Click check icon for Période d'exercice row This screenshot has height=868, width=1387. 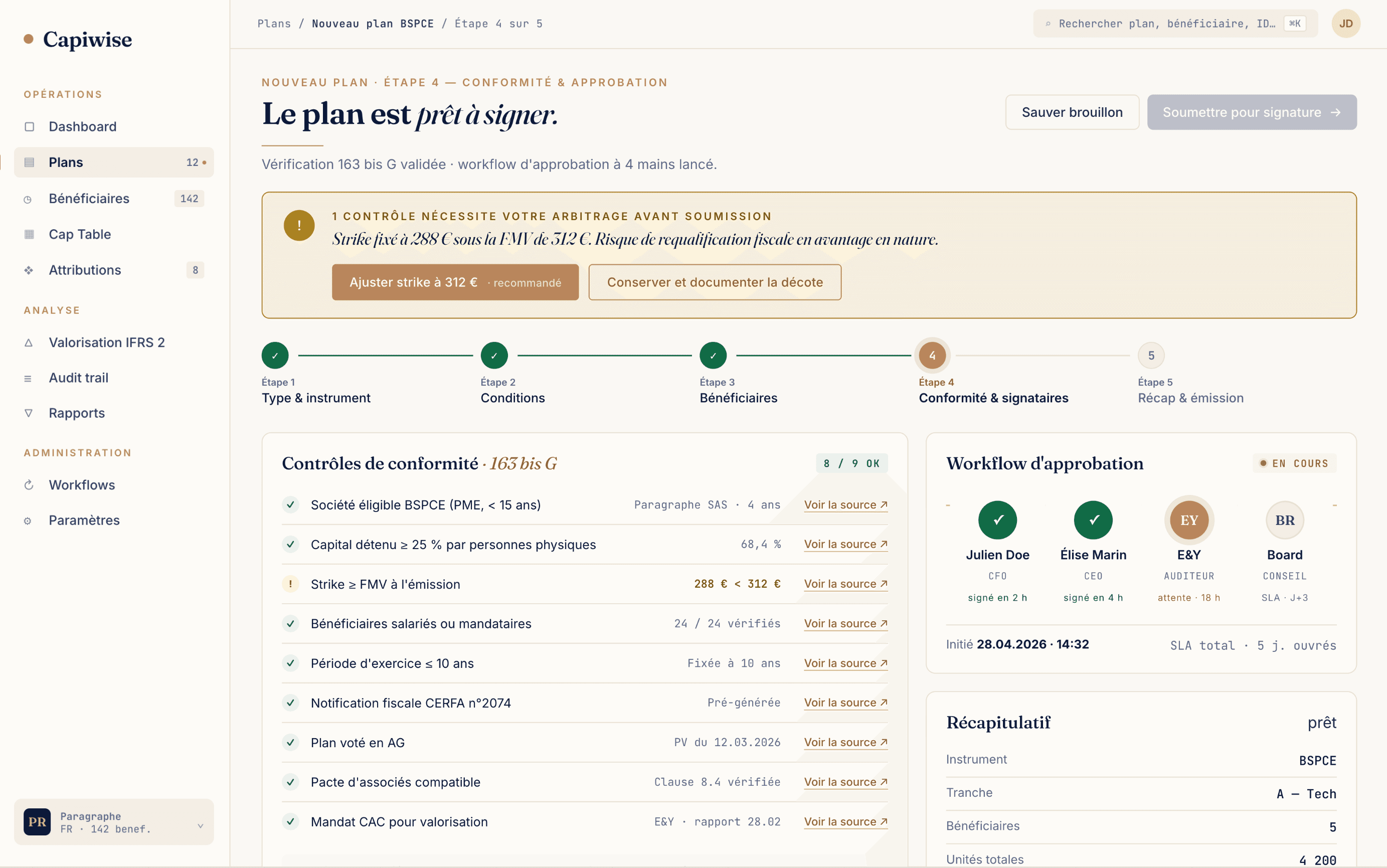[290, 663]
